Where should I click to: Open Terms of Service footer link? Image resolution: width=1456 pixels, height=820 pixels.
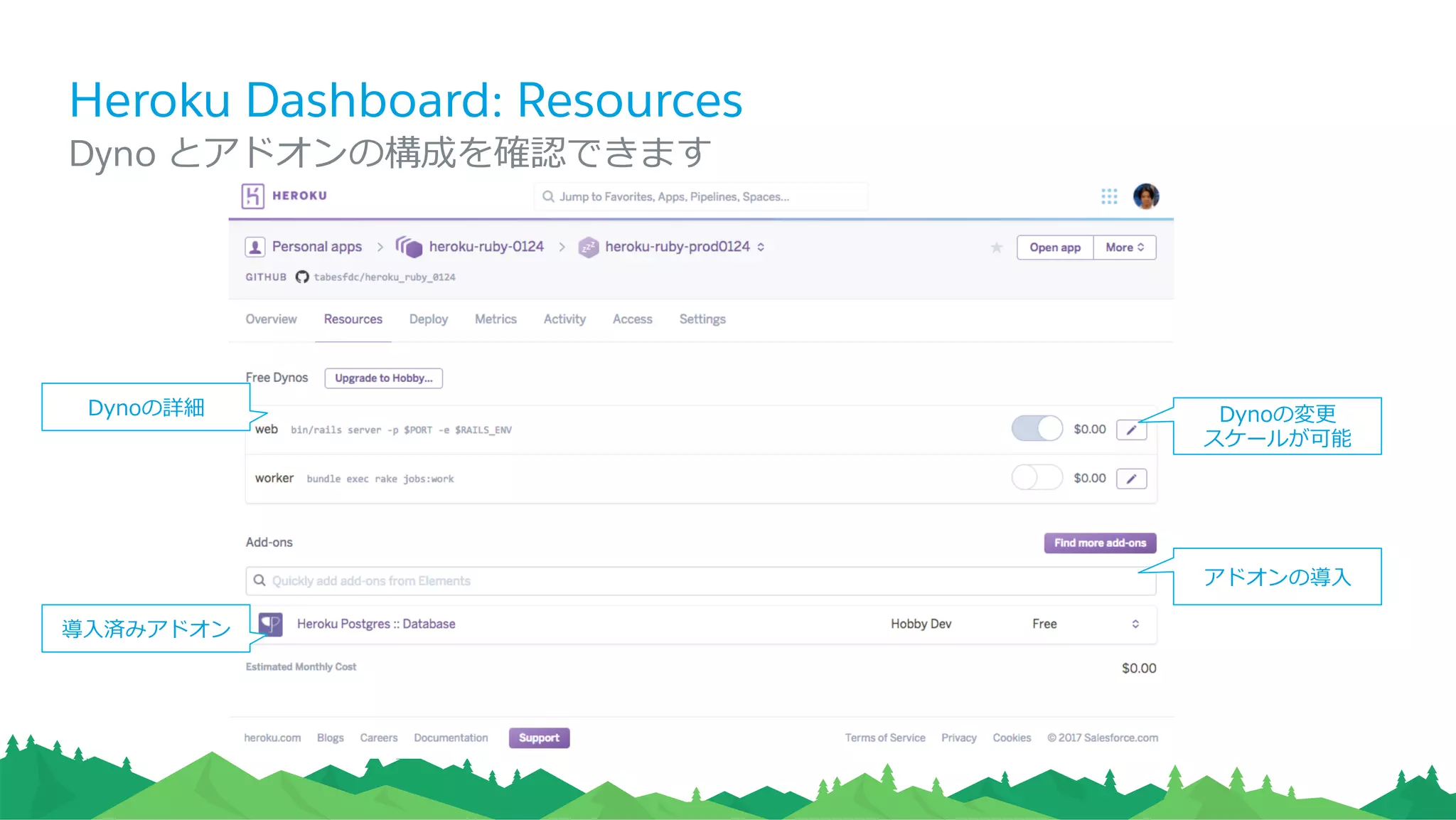click(x=885, y=738)
